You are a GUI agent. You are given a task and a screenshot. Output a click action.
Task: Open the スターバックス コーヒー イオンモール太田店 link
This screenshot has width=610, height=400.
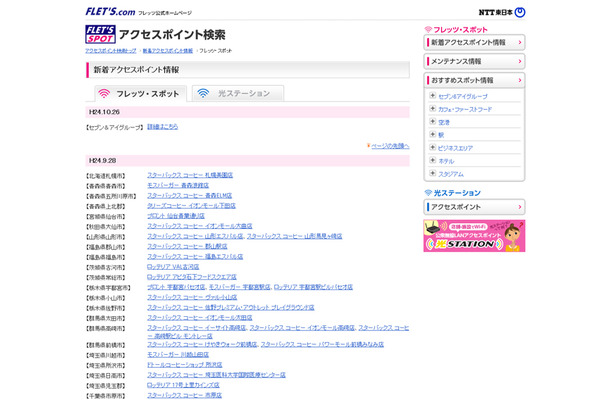(x=200, y=318)
